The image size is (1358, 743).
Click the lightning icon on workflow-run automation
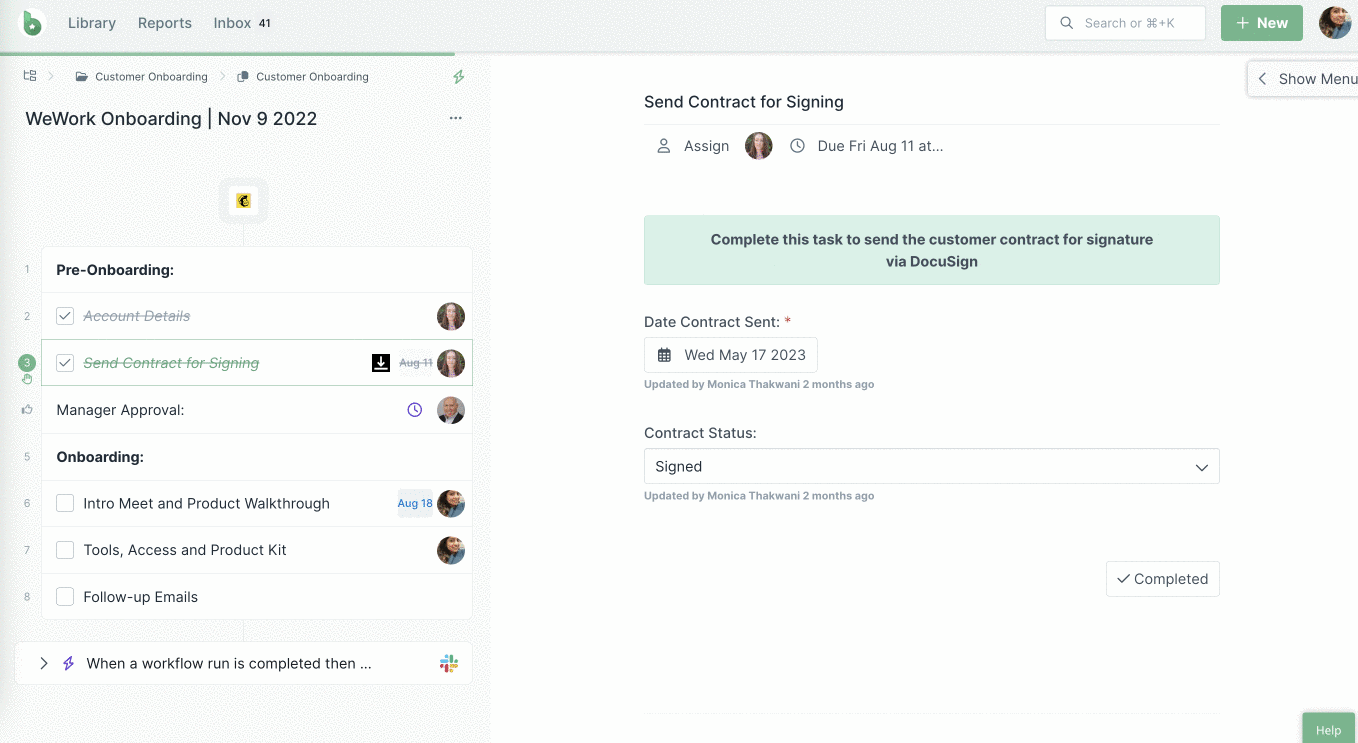pos(69,663)
